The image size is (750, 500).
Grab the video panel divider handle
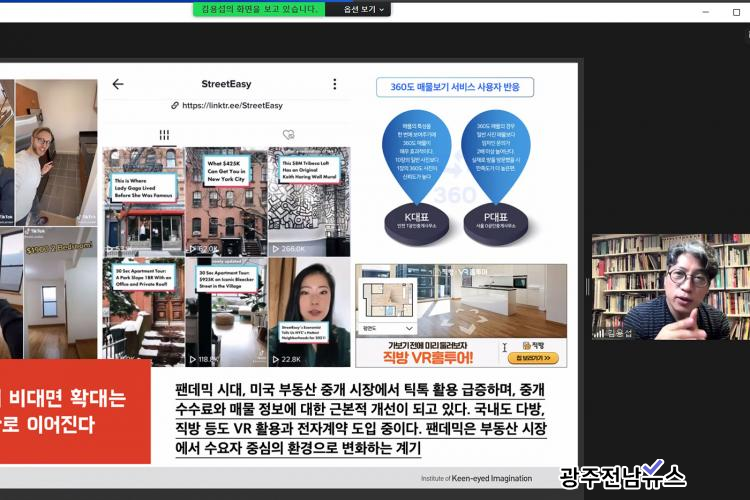pos(588,286)
